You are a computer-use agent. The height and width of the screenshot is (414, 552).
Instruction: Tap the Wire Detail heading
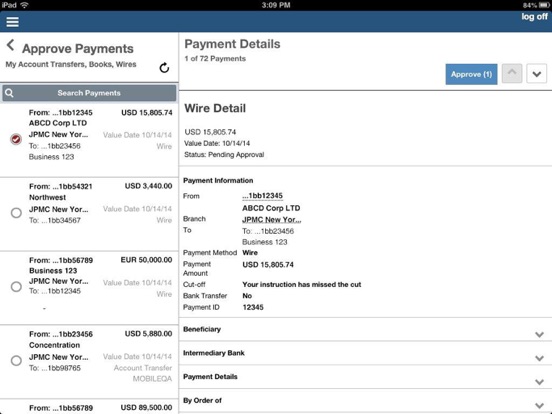(215, 108)
